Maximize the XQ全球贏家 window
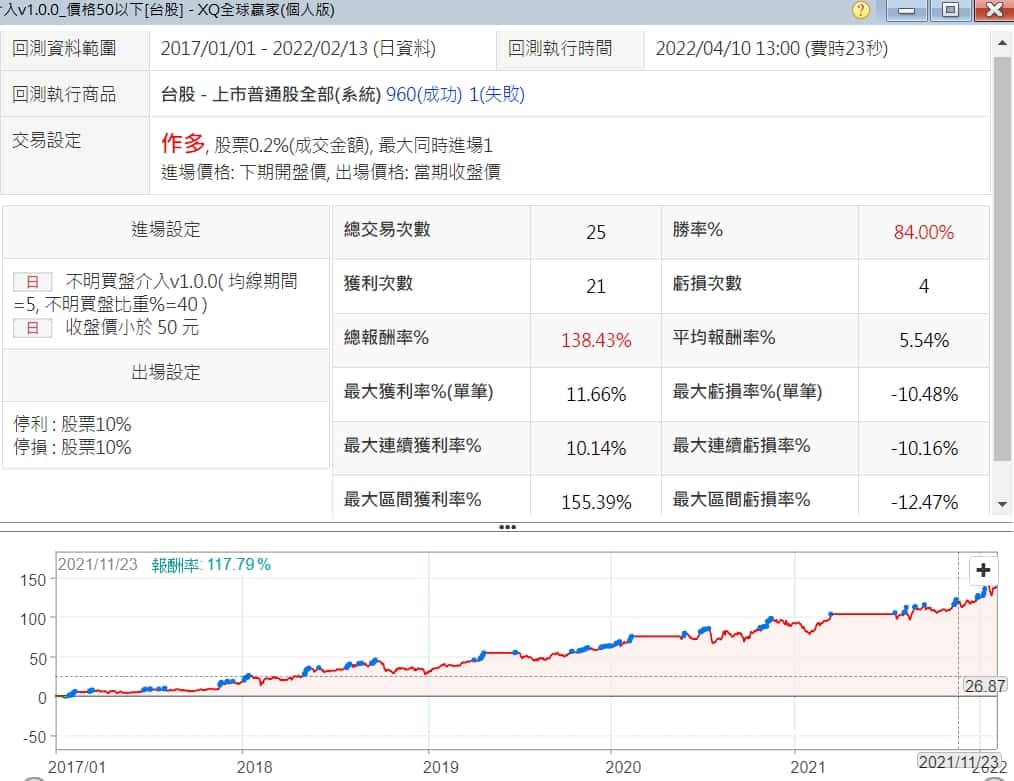Image resolution: width=1014 pixels, height=781 pixels. point(948,11)
